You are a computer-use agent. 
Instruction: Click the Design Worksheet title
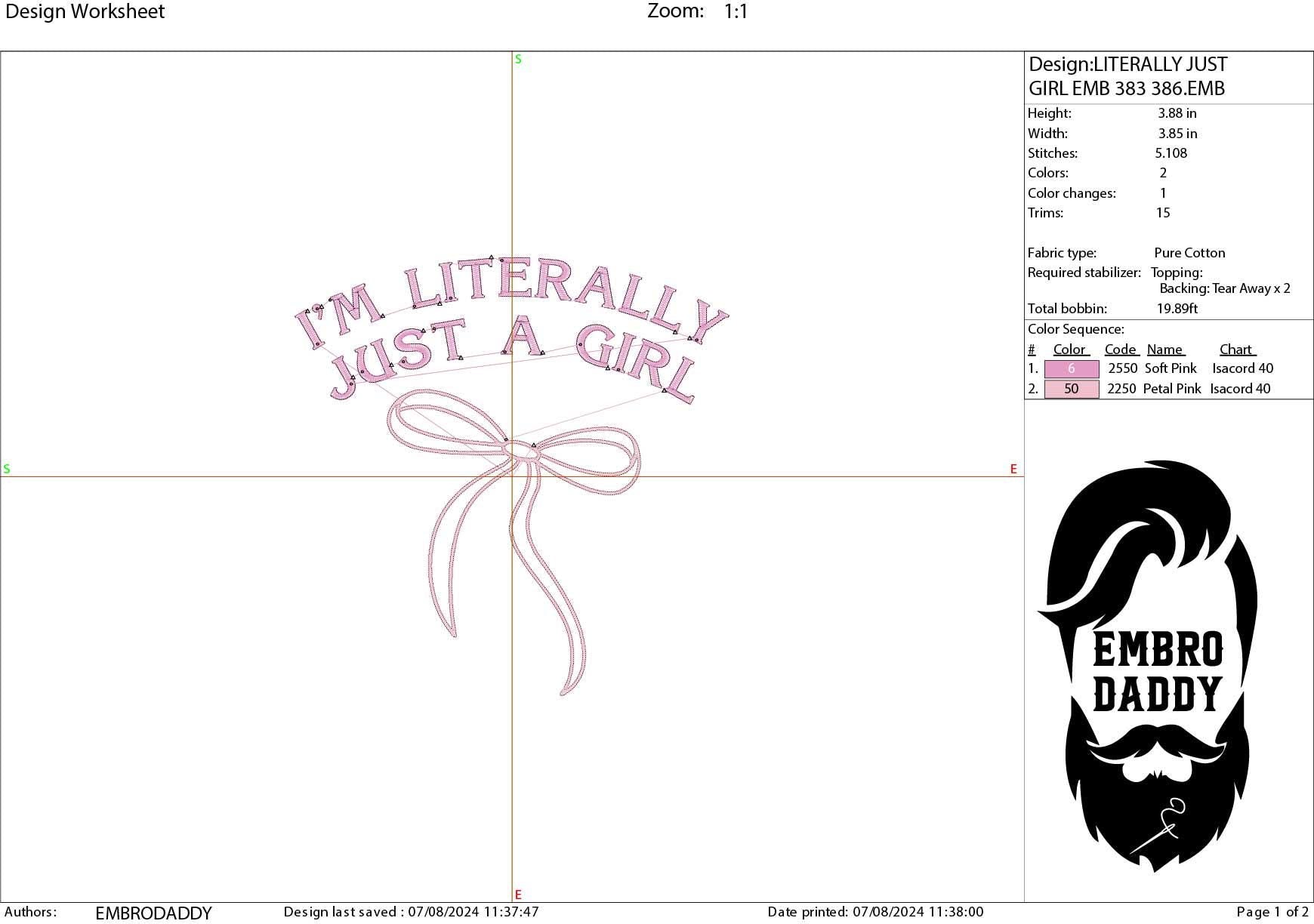pos(85,11)
